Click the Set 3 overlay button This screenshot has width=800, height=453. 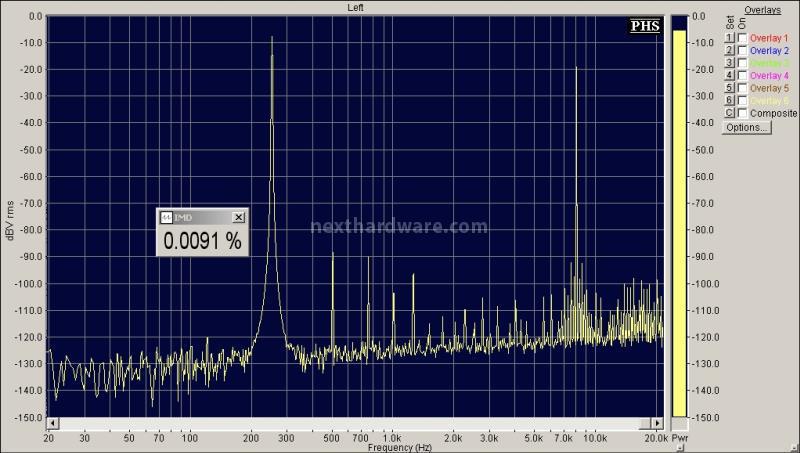(729, 63)
